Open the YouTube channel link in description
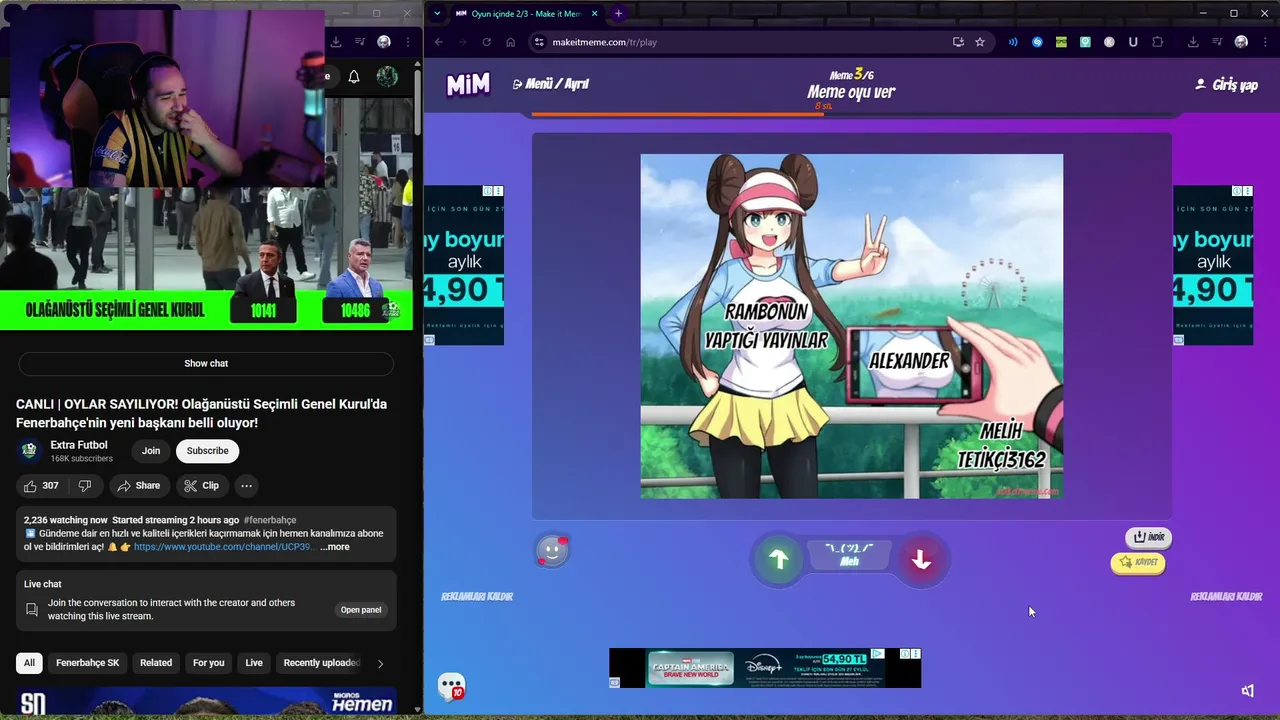The height and width of the screenshot is (720, 1280). point(224,547)
